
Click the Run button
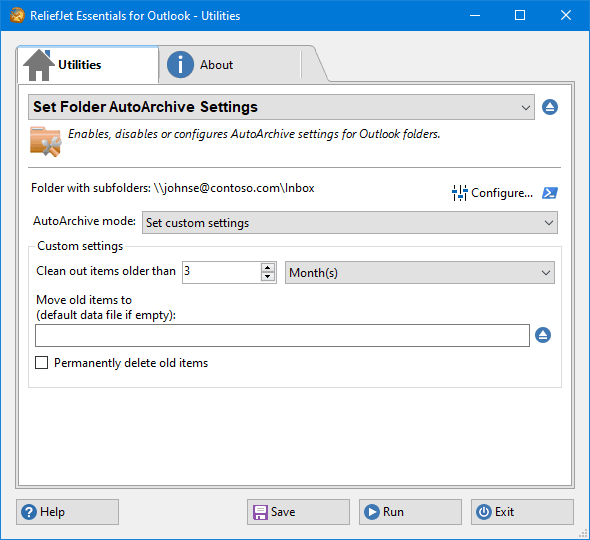[410, 512]
